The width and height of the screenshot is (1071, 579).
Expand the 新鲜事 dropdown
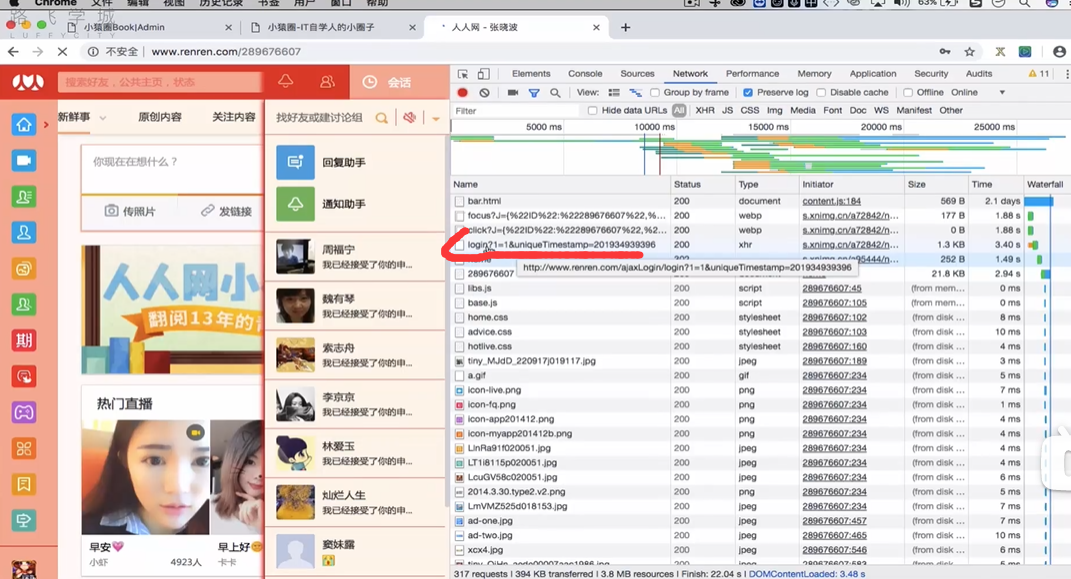pos(102,117)
